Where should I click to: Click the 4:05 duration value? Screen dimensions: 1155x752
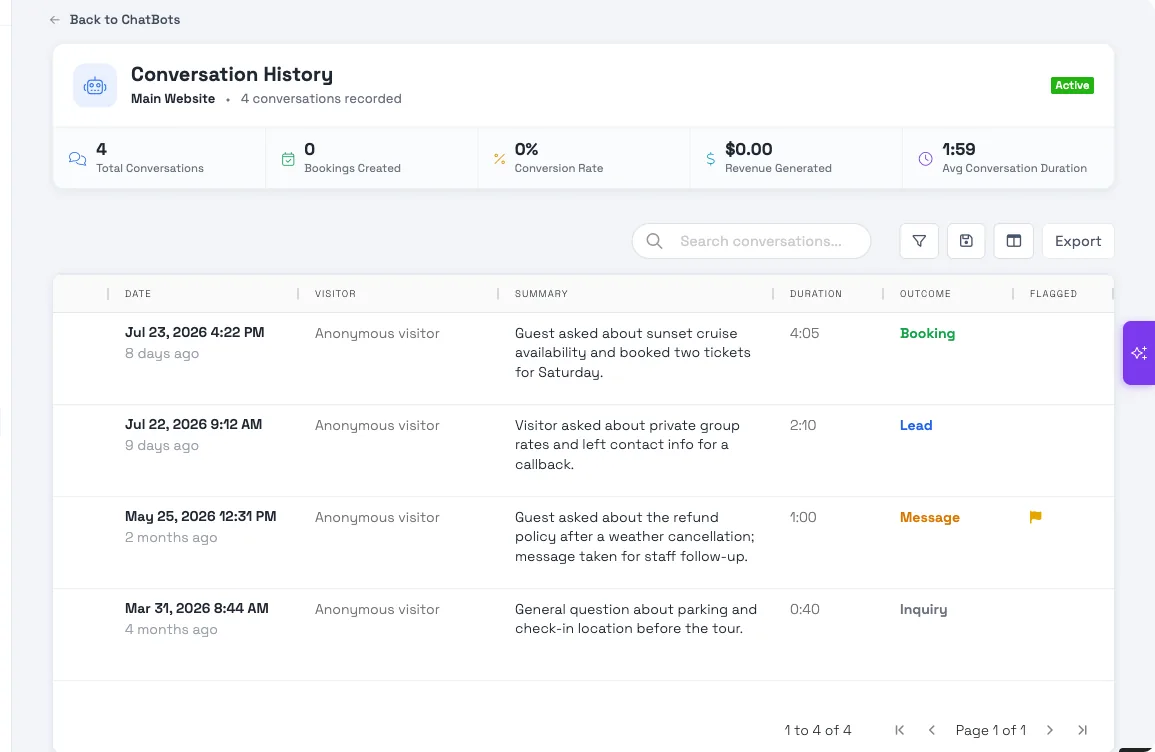coord(804,334)
